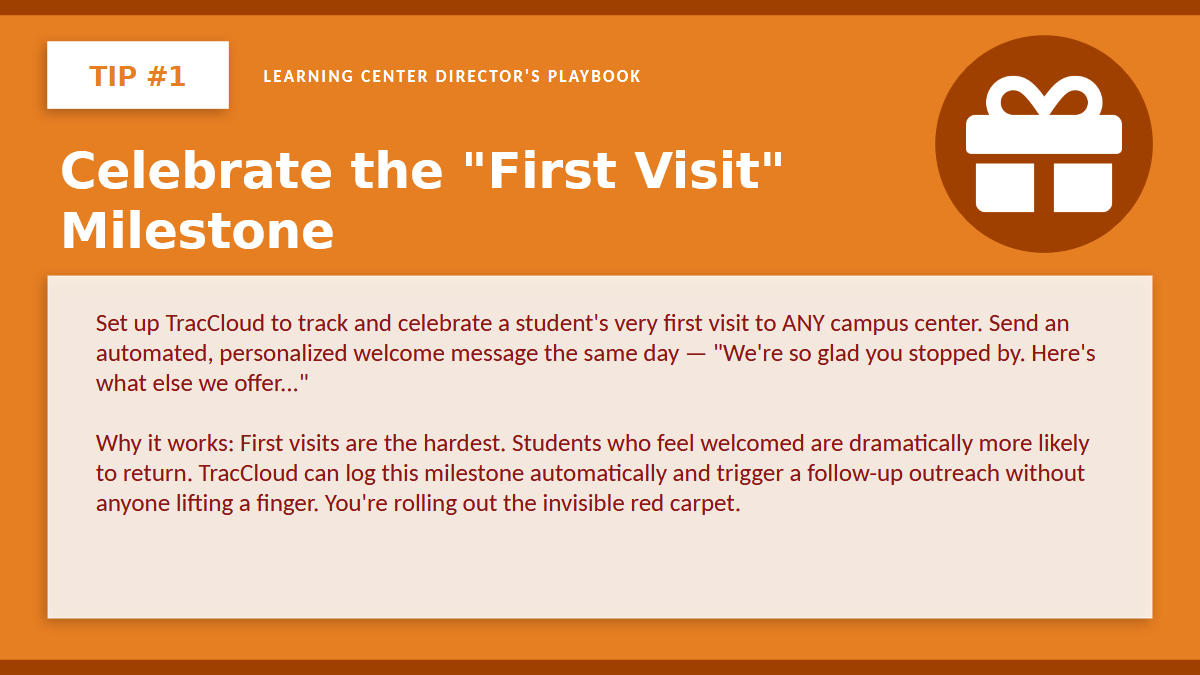Click "Set up TracCloud" at the paragraph start
Viewport: 1200px width, 675px height.
(167, 324)
